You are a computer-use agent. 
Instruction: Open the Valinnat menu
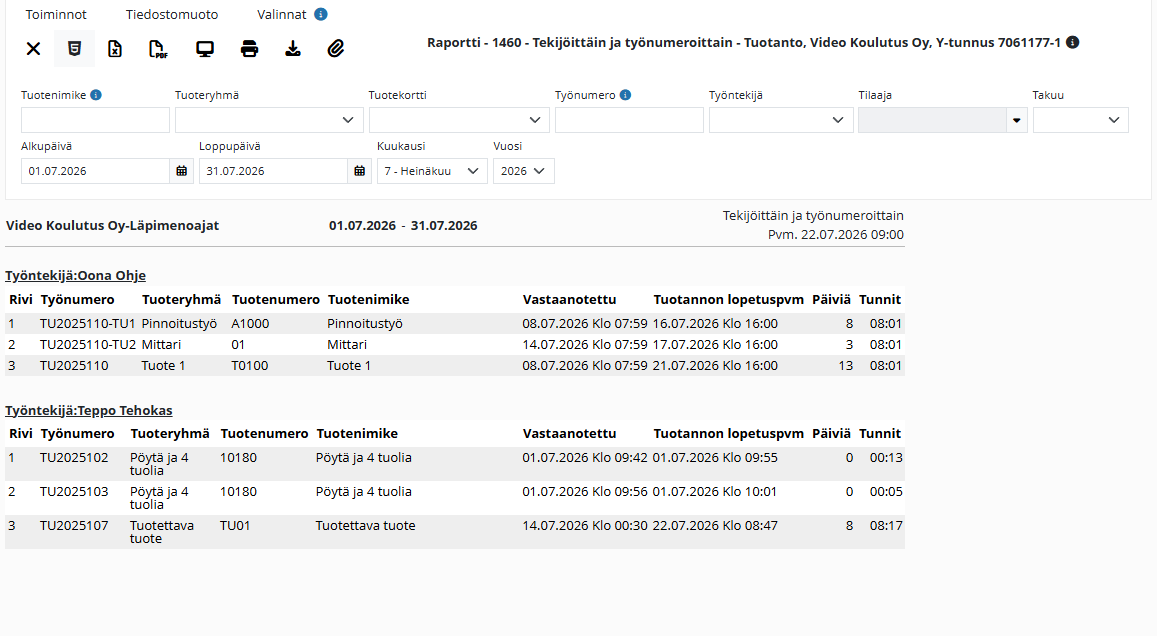pyautogui.click(x=281, y=15)
